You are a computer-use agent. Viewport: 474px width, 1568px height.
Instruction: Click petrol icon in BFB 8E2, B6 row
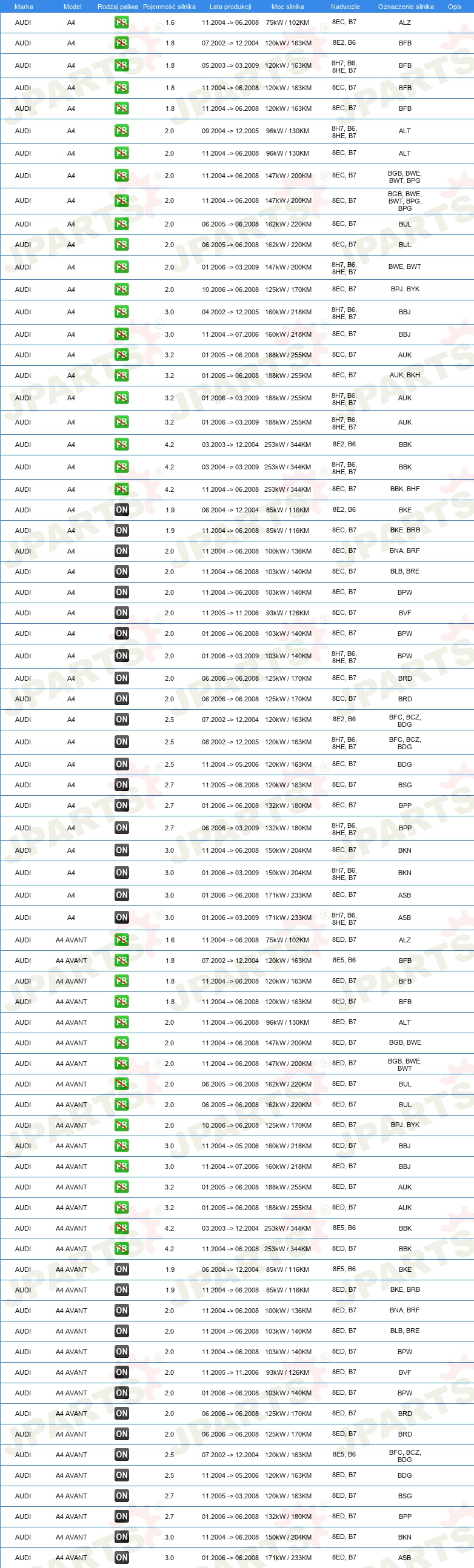[122, 43]
